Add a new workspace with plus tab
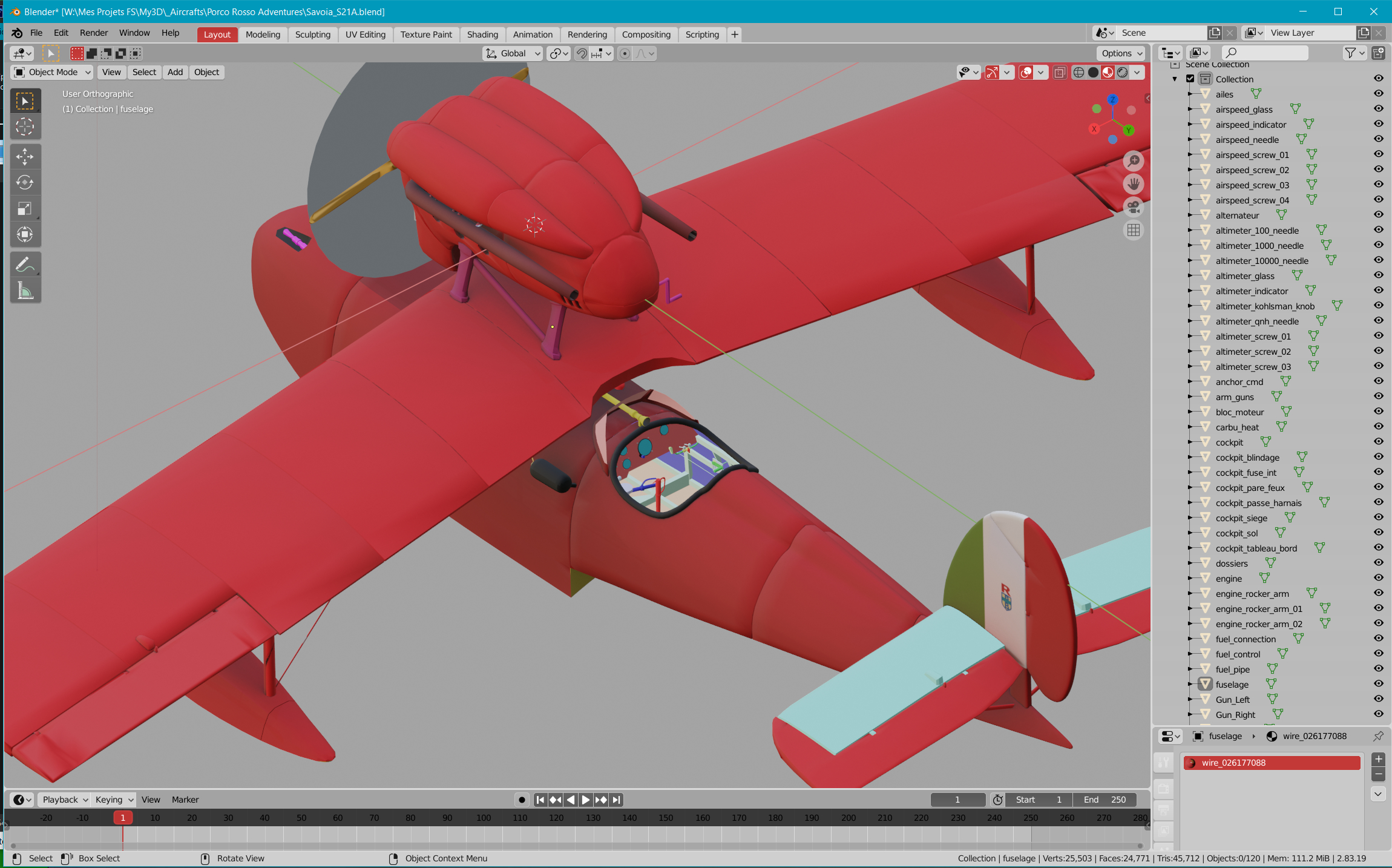Image resolution: width=1392 pixels, height=868 pixels. pyautogui.click(x=735, y=35)
